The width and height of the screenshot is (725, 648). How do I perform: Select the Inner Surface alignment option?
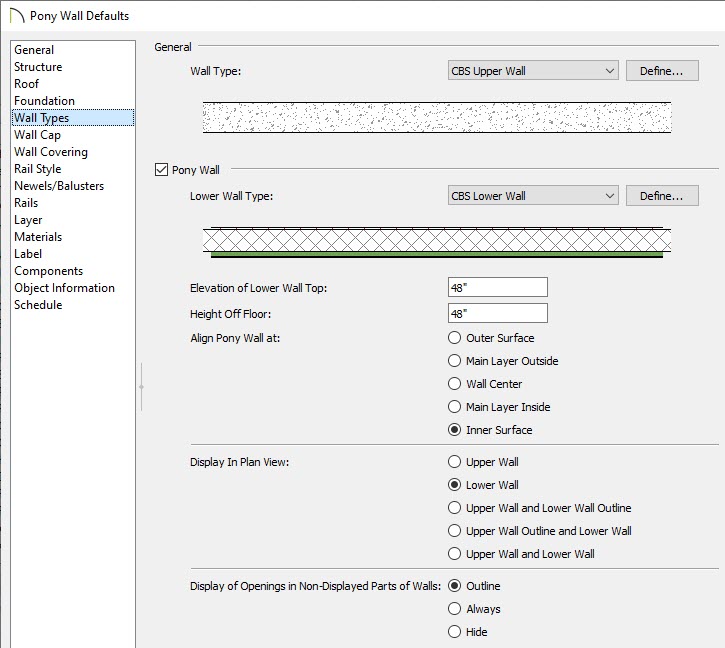coord(455,430)
